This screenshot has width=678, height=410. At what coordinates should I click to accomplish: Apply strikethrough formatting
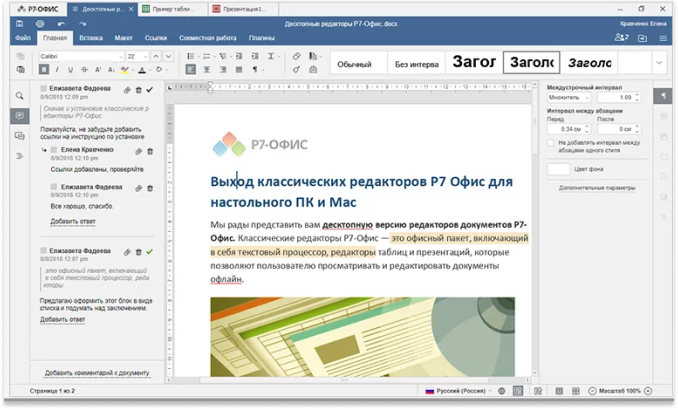[x=84, y=70]
